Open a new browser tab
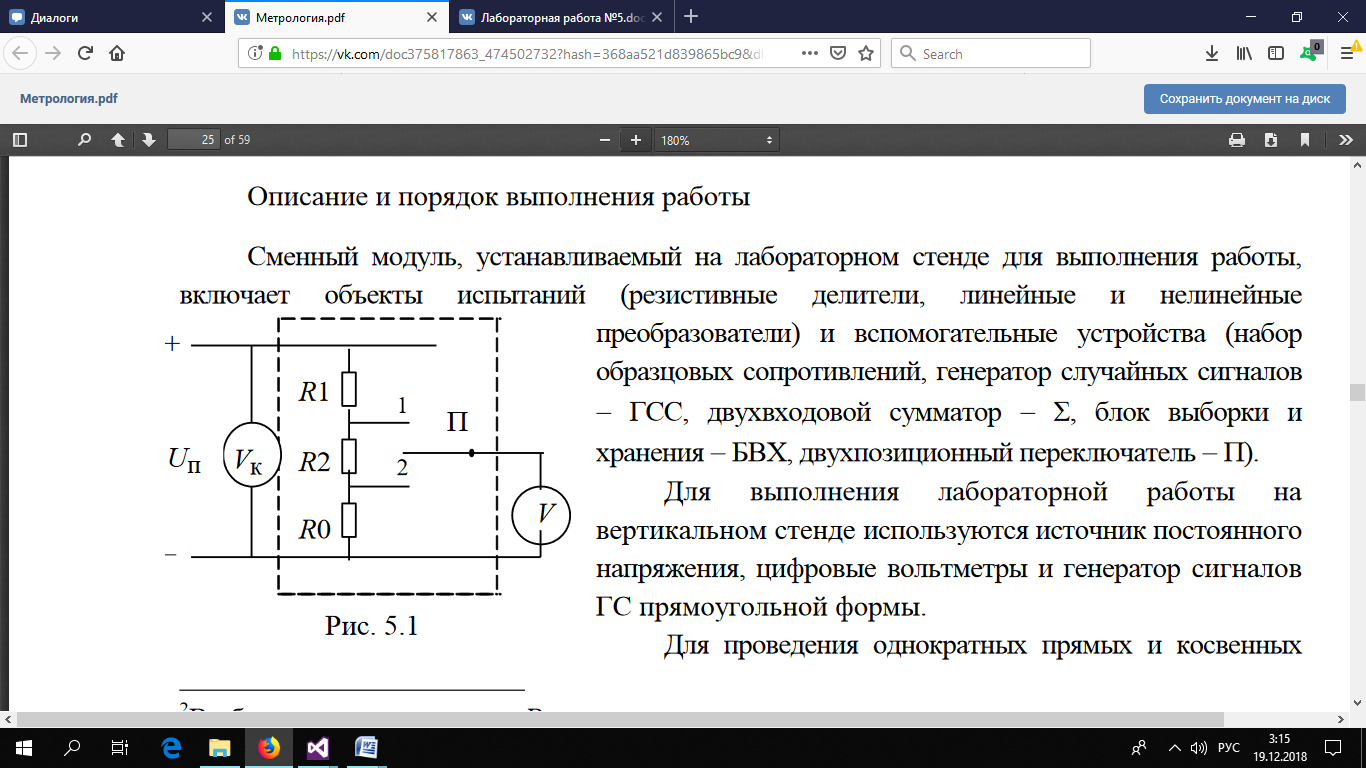This screenshot has height=768, width=1366. [x=690, y=17]
